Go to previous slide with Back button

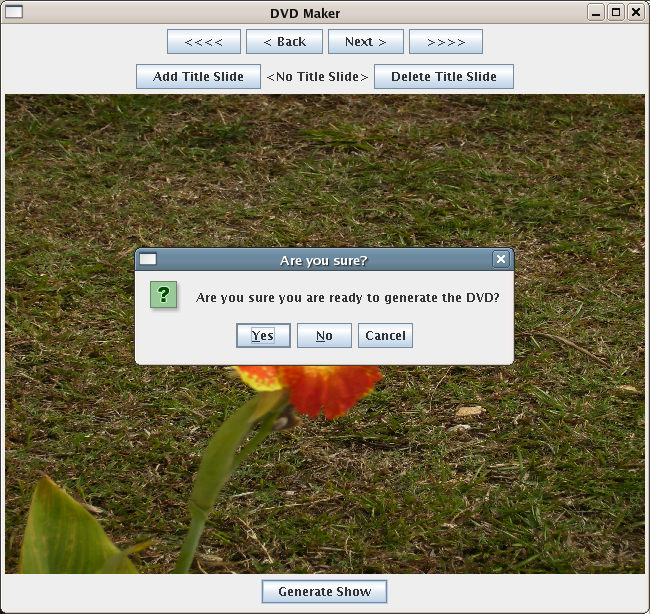[x=284, y=41]
